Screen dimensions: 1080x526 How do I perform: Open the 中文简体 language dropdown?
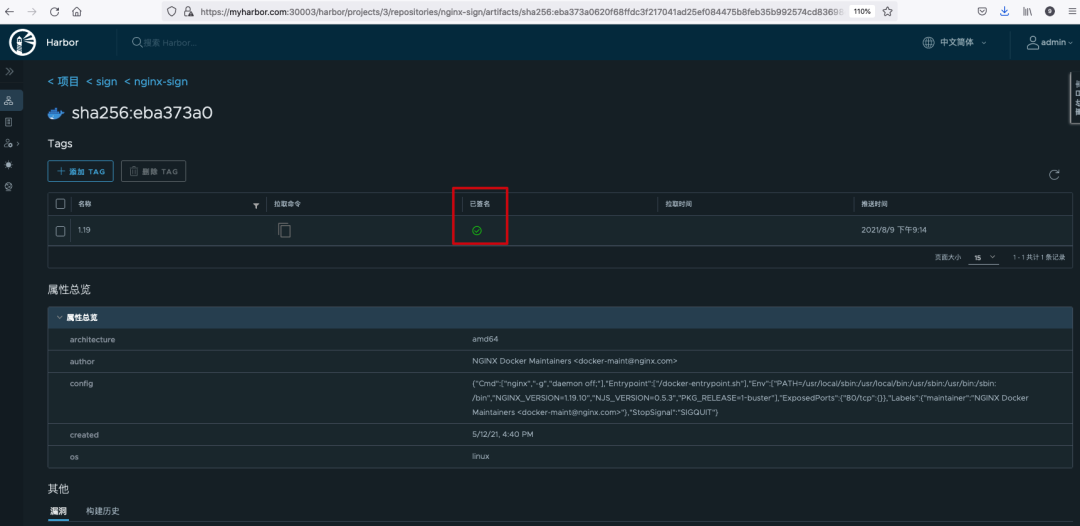pyautogui.click(x=963, y=43)
